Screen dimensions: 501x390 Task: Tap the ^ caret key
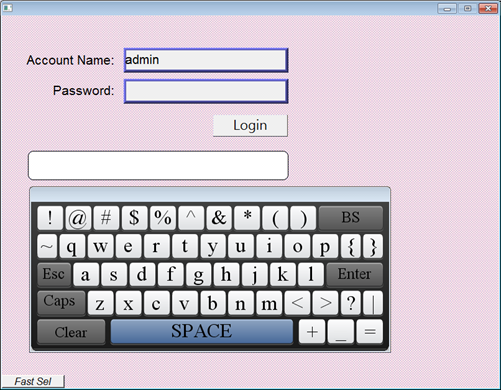(191, 218)
